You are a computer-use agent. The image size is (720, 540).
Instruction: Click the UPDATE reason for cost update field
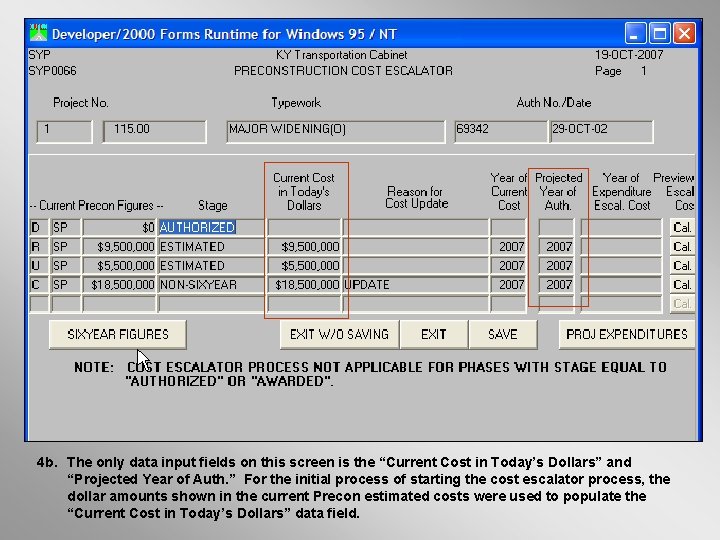[x=416, y=285]
